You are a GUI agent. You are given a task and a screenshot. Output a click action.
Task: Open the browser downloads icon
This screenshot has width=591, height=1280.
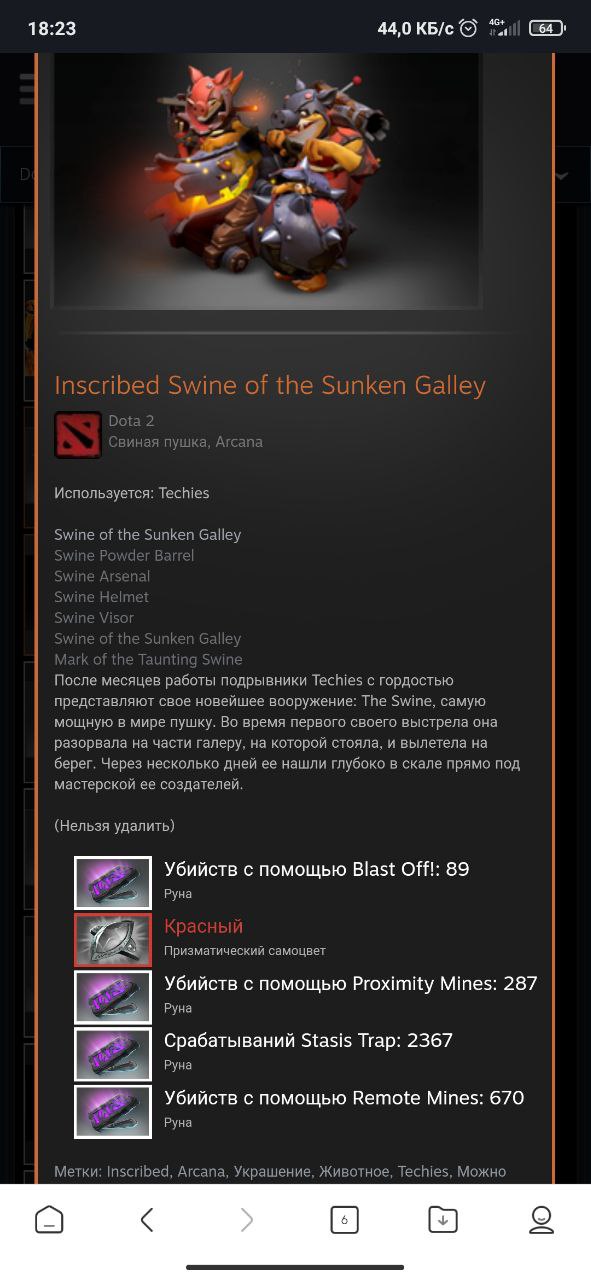pos(443,1219)
